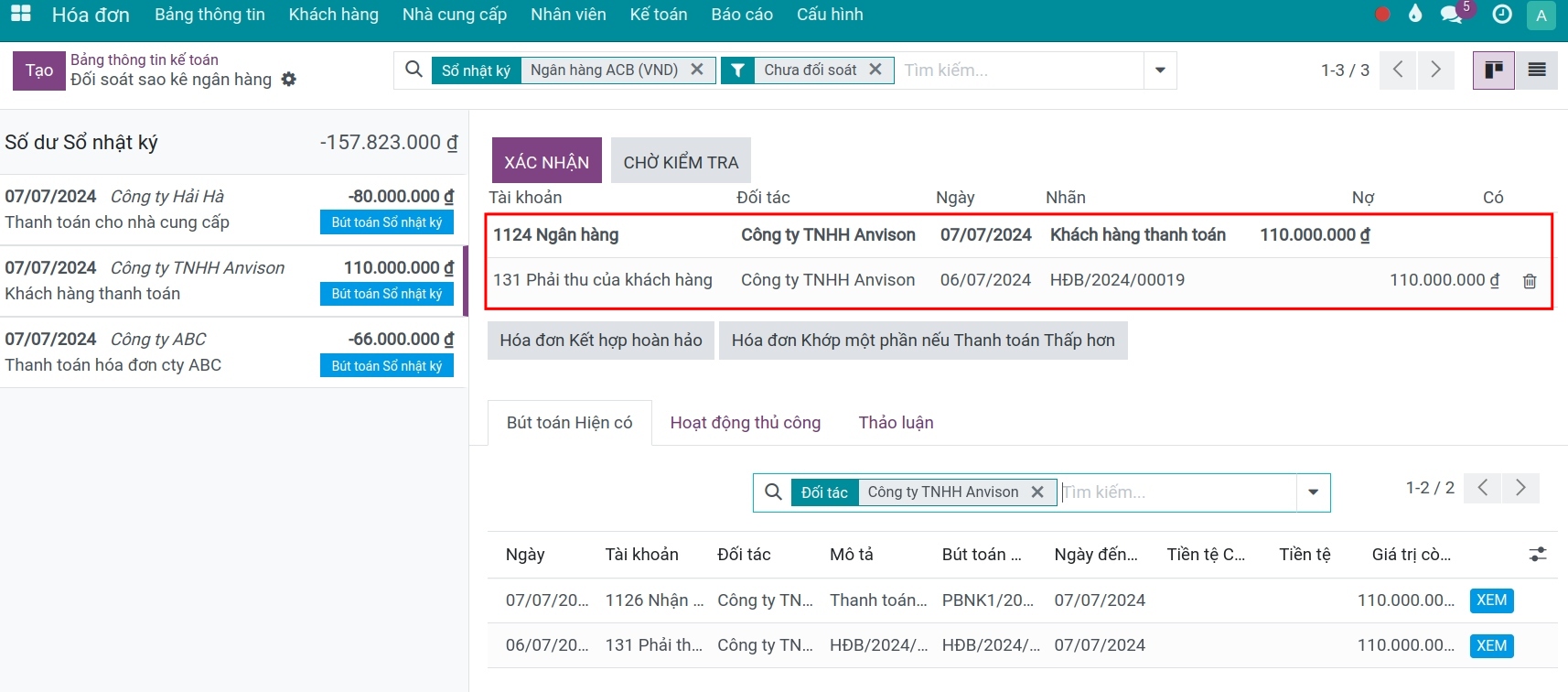Click Số dư Sổ nhật ký balance header
This screenshot has height=692, width=1568.
pyautogui.click(x=233, y=143)
